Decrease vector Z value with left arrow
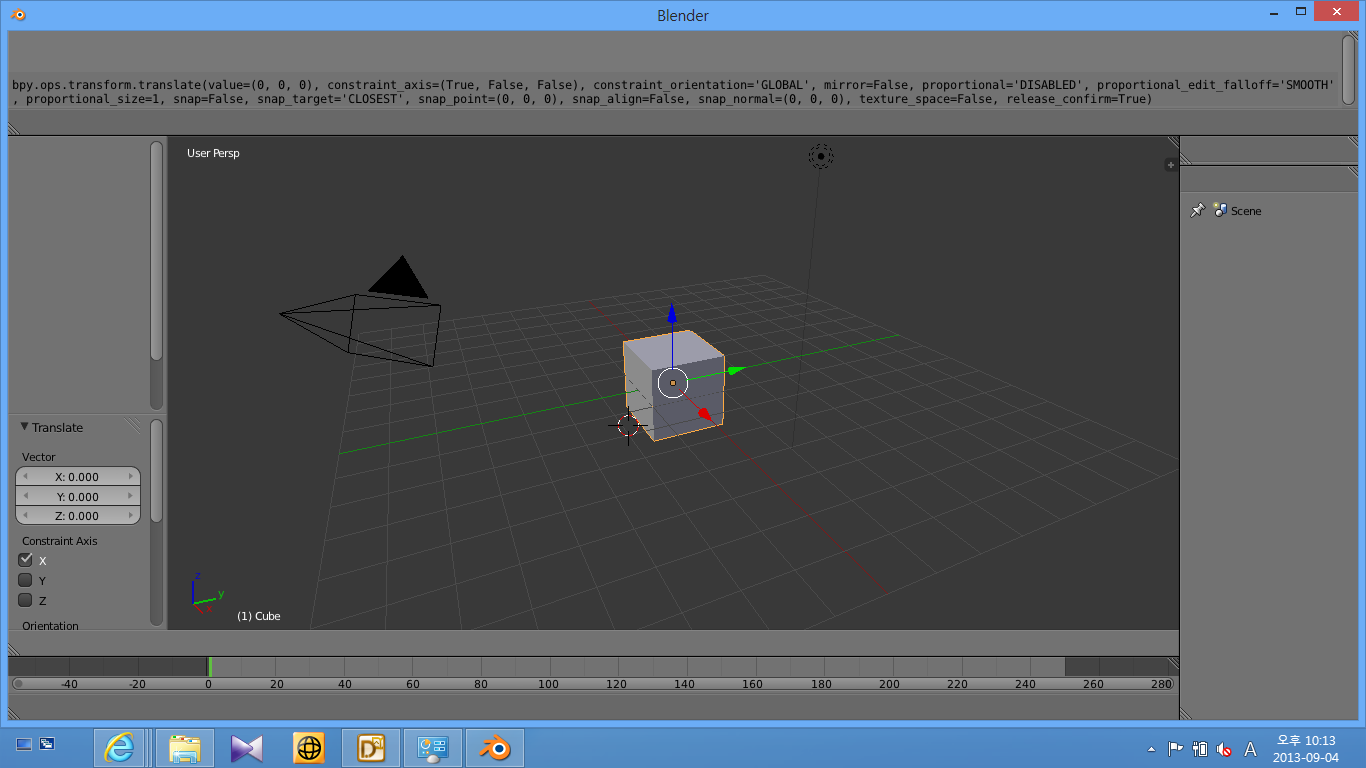The height and width of the screenshot is (768, 1366). pos(25,516)
